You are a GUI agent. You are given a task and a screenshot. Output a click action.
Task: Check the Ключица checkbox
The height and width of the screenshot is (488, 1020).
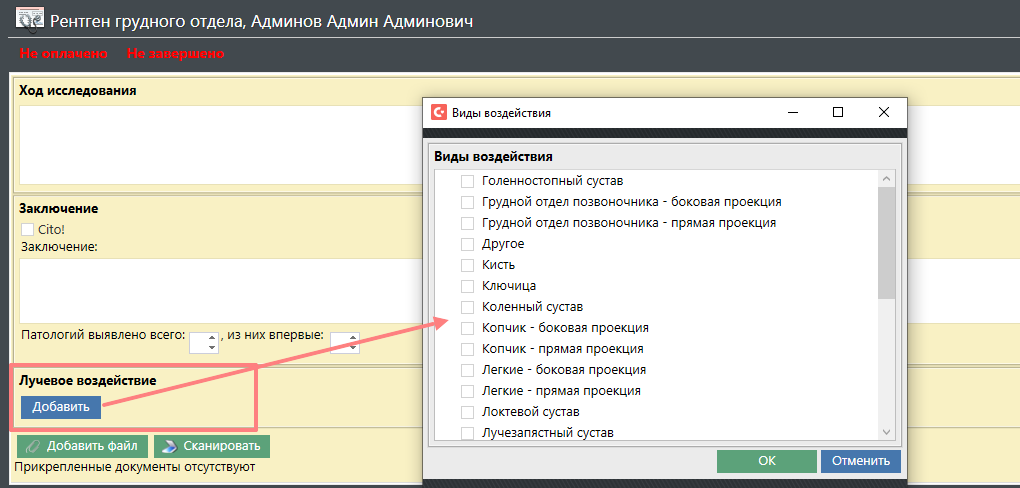click(466, 286)
